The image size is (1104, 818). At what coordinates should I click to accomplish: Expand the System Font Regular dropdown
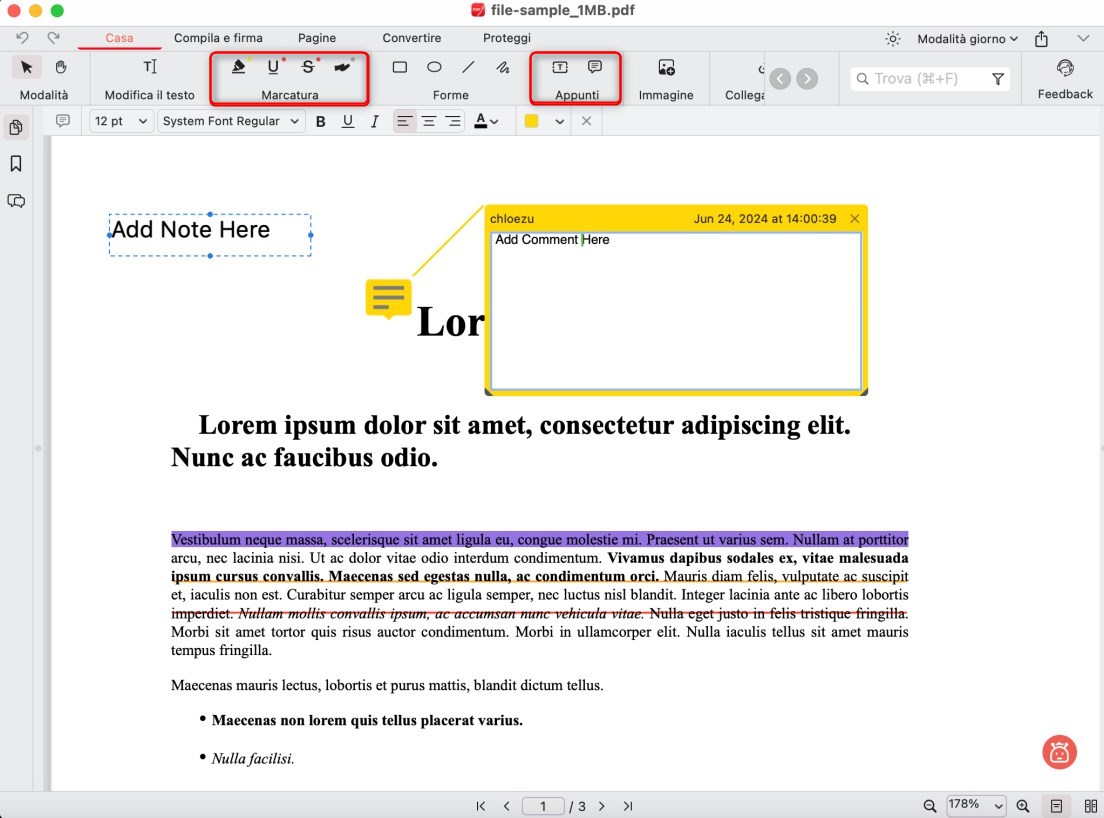(230, 121)
